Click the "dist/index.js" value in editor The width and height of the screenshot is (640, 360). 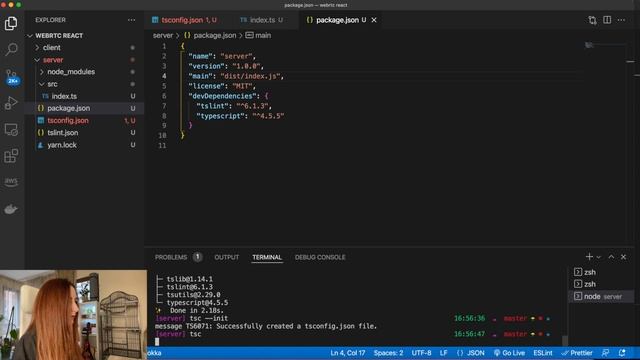[x=250, y=76]
